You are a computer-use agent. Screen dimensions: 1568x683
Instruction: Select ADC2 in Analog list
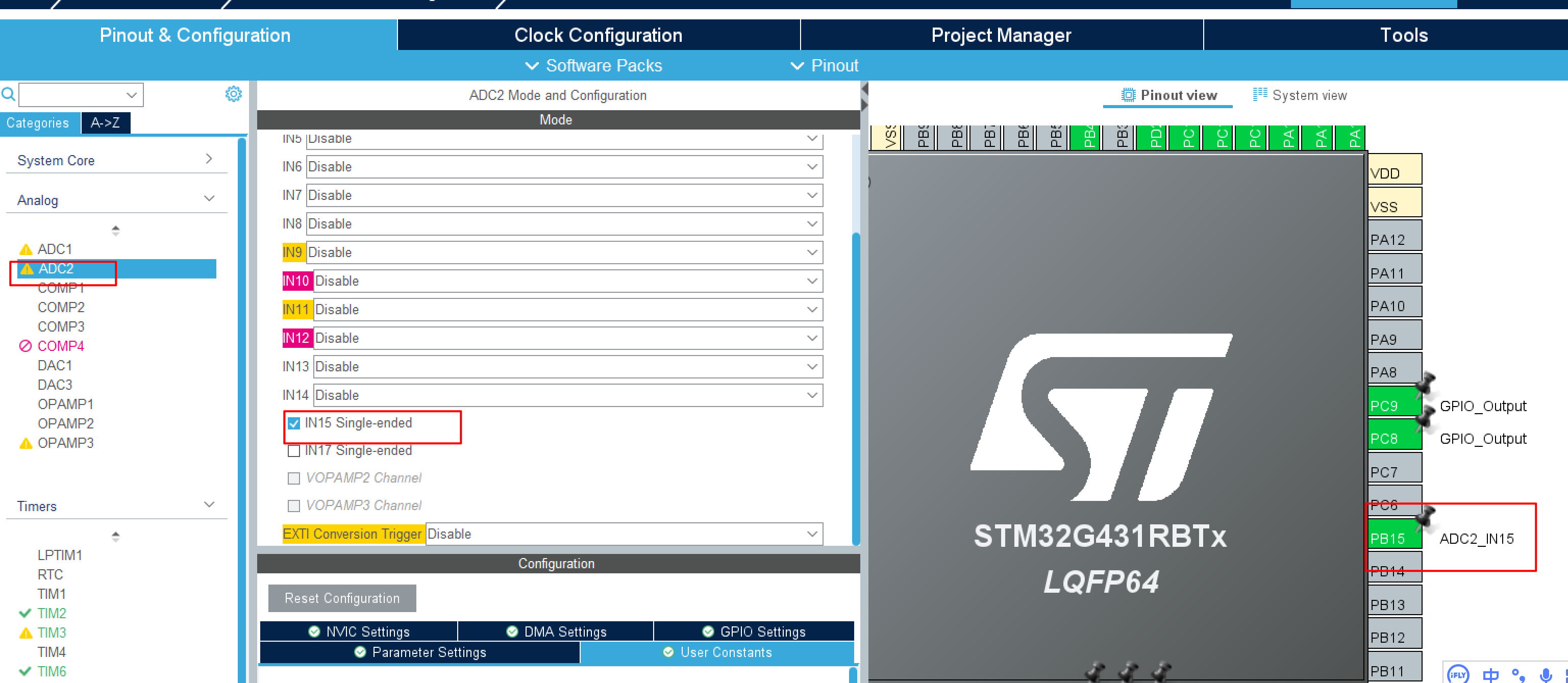(117, 268)
